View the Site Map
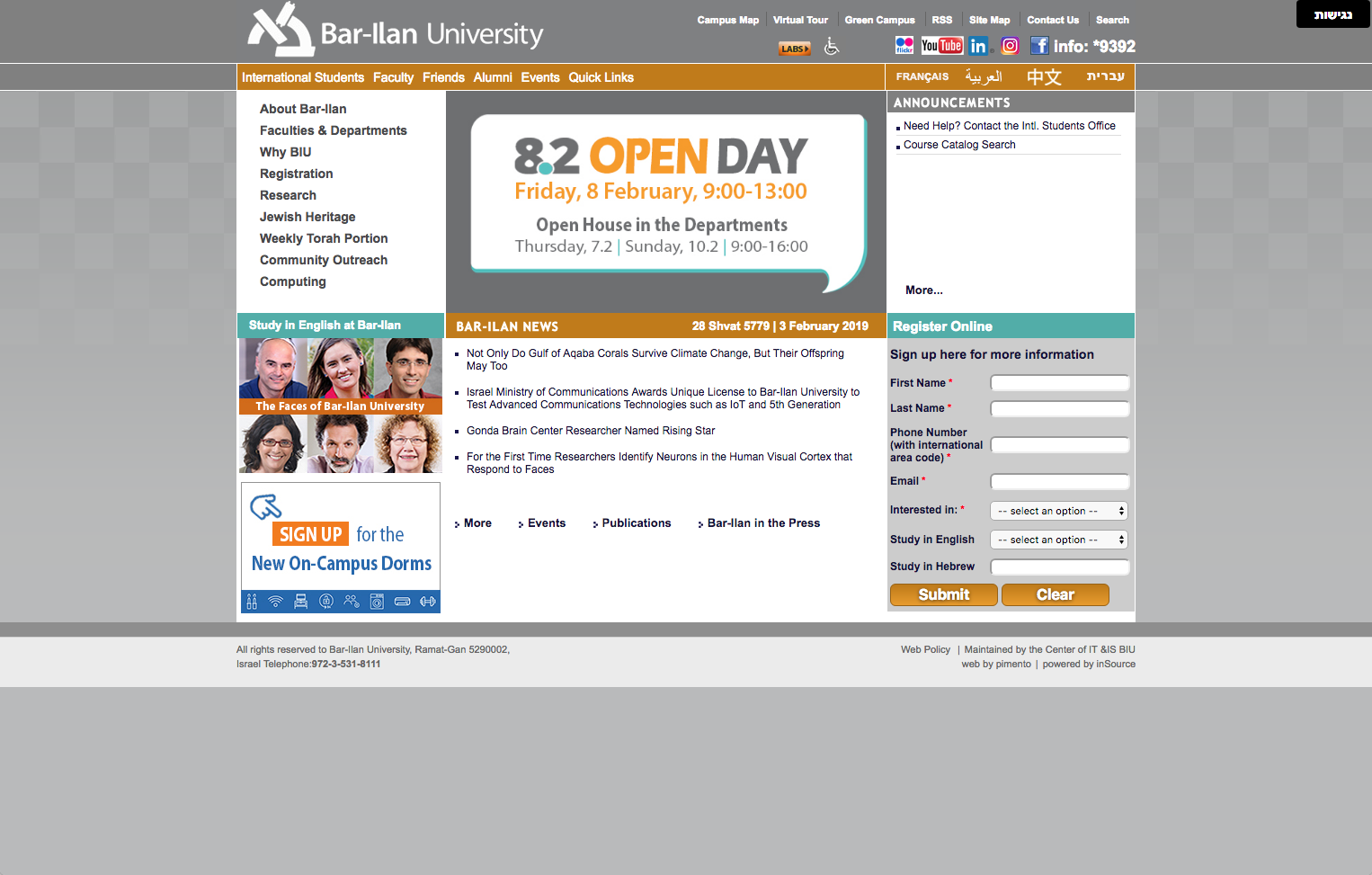1372x875 pixels. [x=990, y=20]
